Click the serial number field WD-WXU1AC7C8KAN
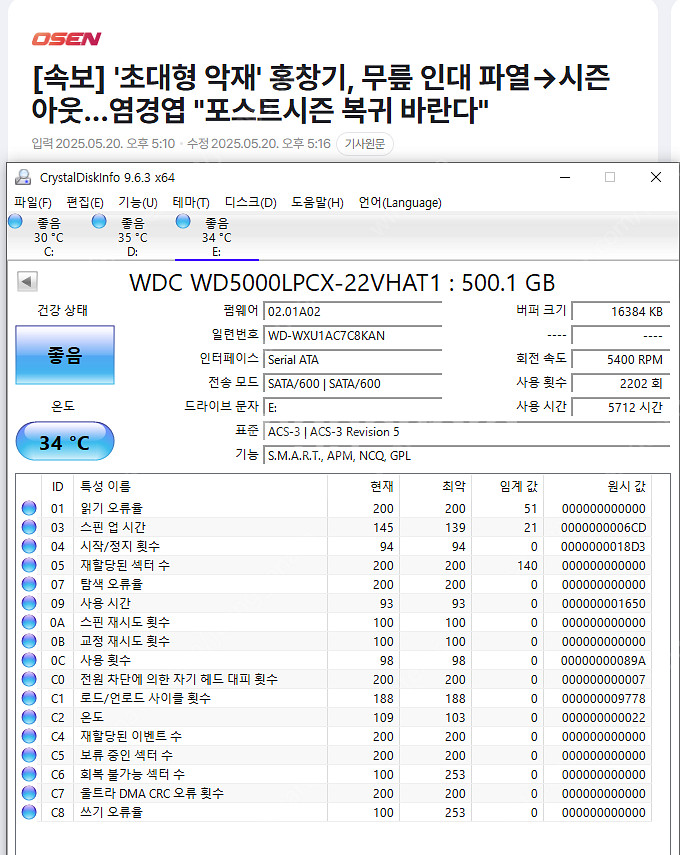Viewport: 680px width, 855px height. (352, 335)
